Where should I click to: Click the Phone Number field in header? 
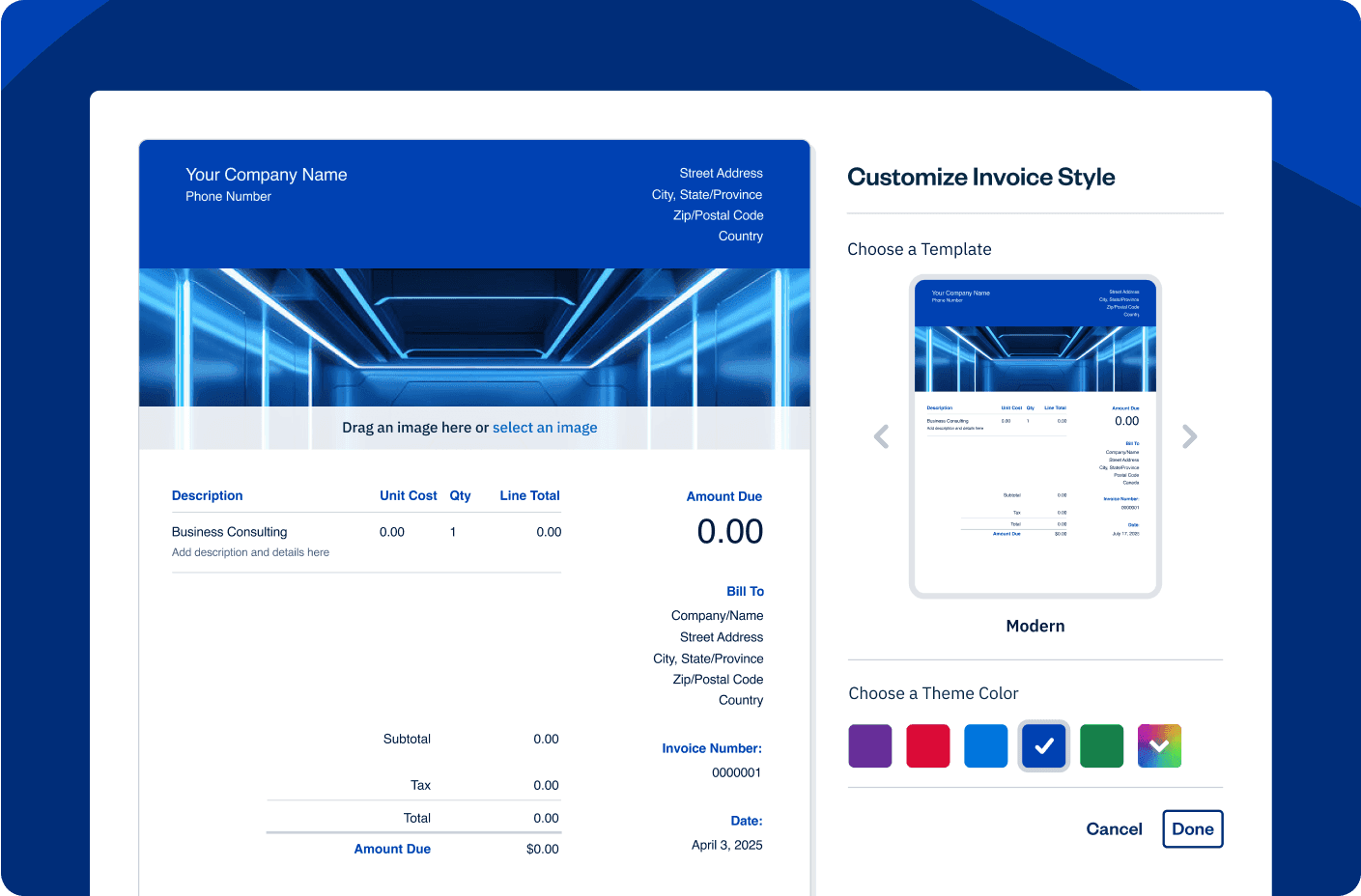pos(228,197)
